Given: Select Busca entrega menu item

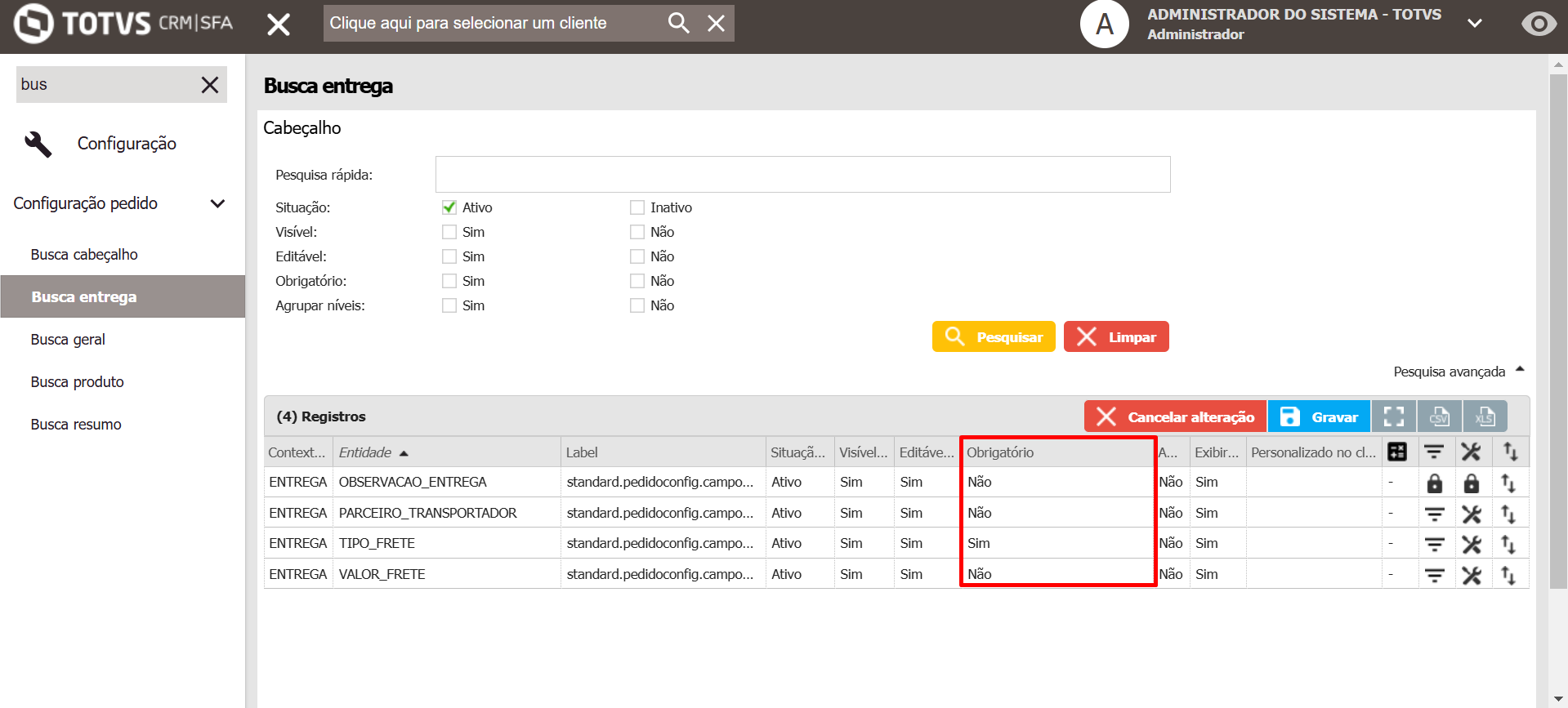Looking at the screenshot, I should (x=123, y=296).
